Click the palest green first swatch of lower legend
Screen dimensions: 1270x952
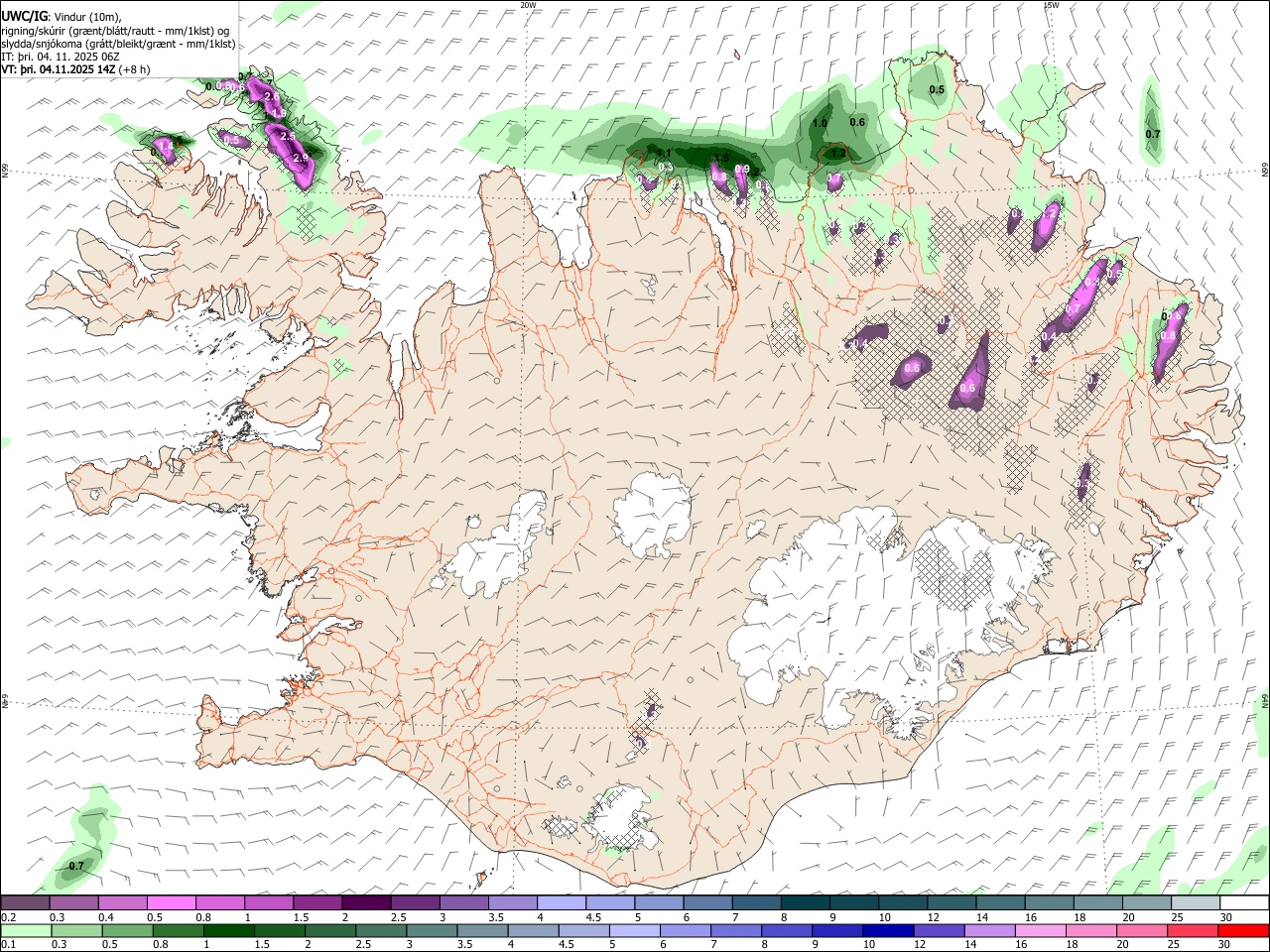(26, 931)
